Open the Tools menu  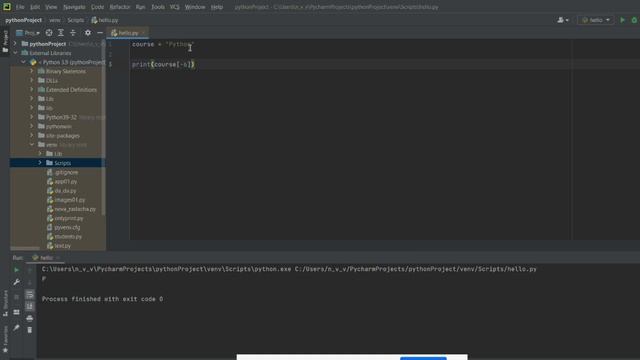tap(158, 7)
